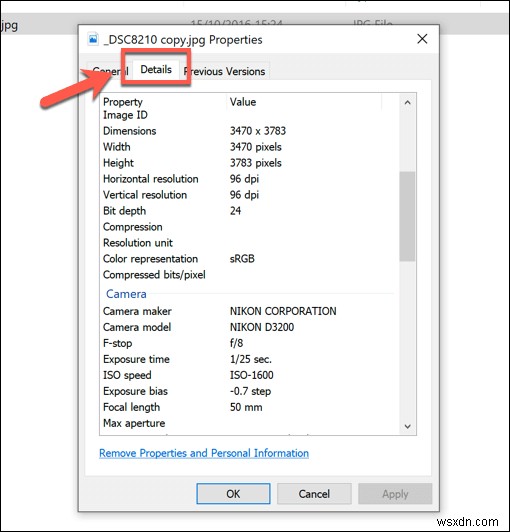This screenshot has height=532, width=510.
Task: Switch to the Details tab
Action: [156, 70]
